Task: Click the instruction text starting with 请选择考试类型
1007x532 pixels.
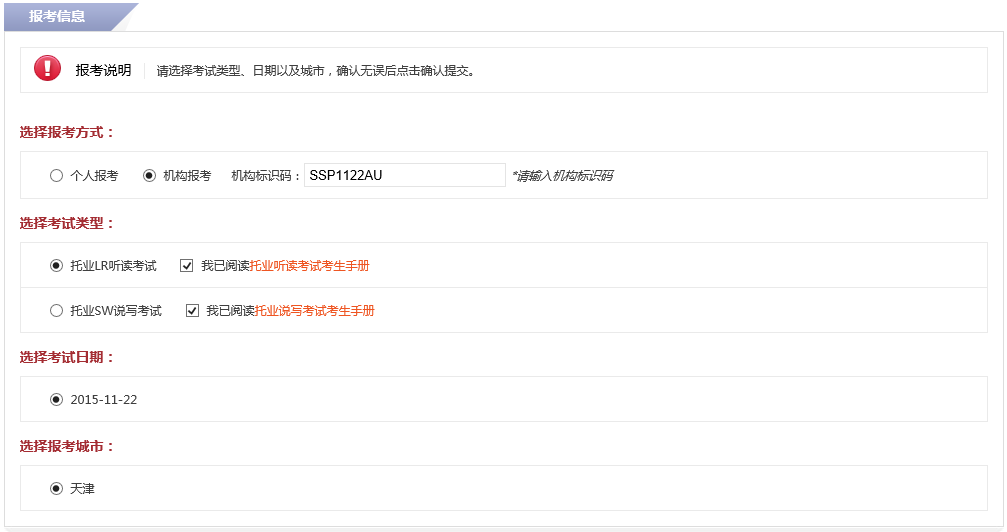Action: point(315,71)
